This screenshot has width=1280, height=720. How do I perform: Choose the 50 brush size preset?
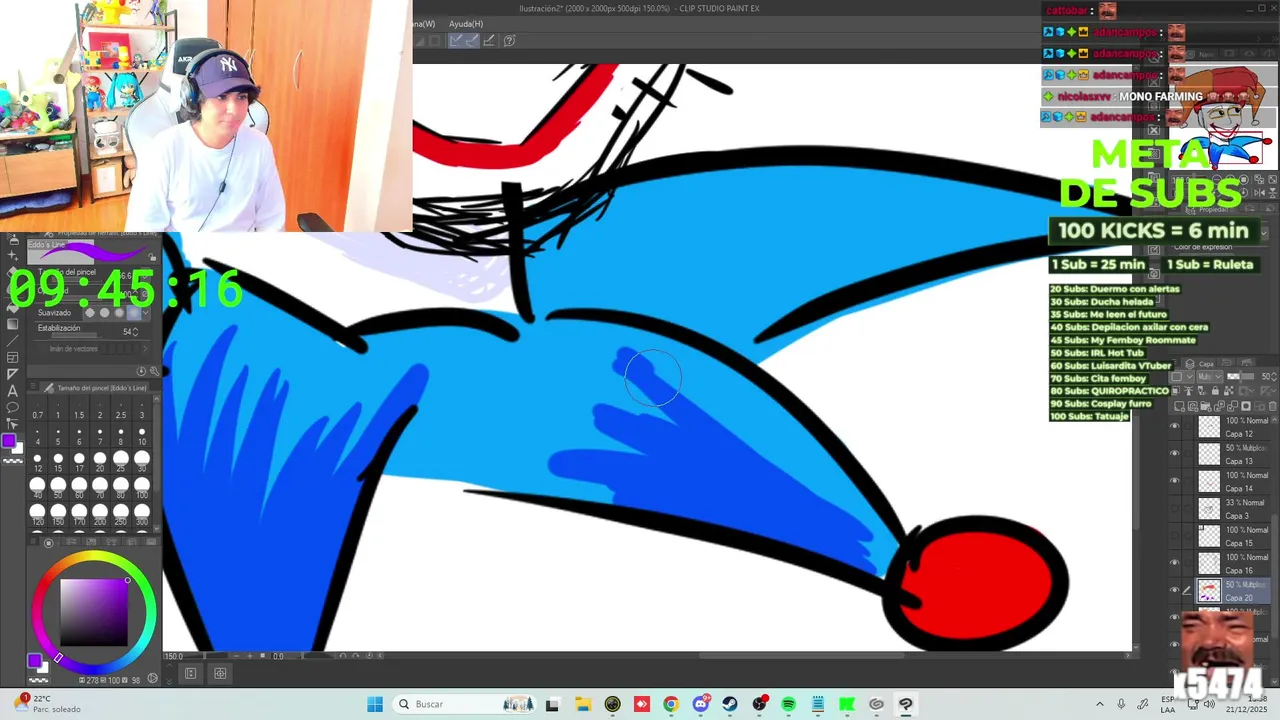(x=58, y=490)
